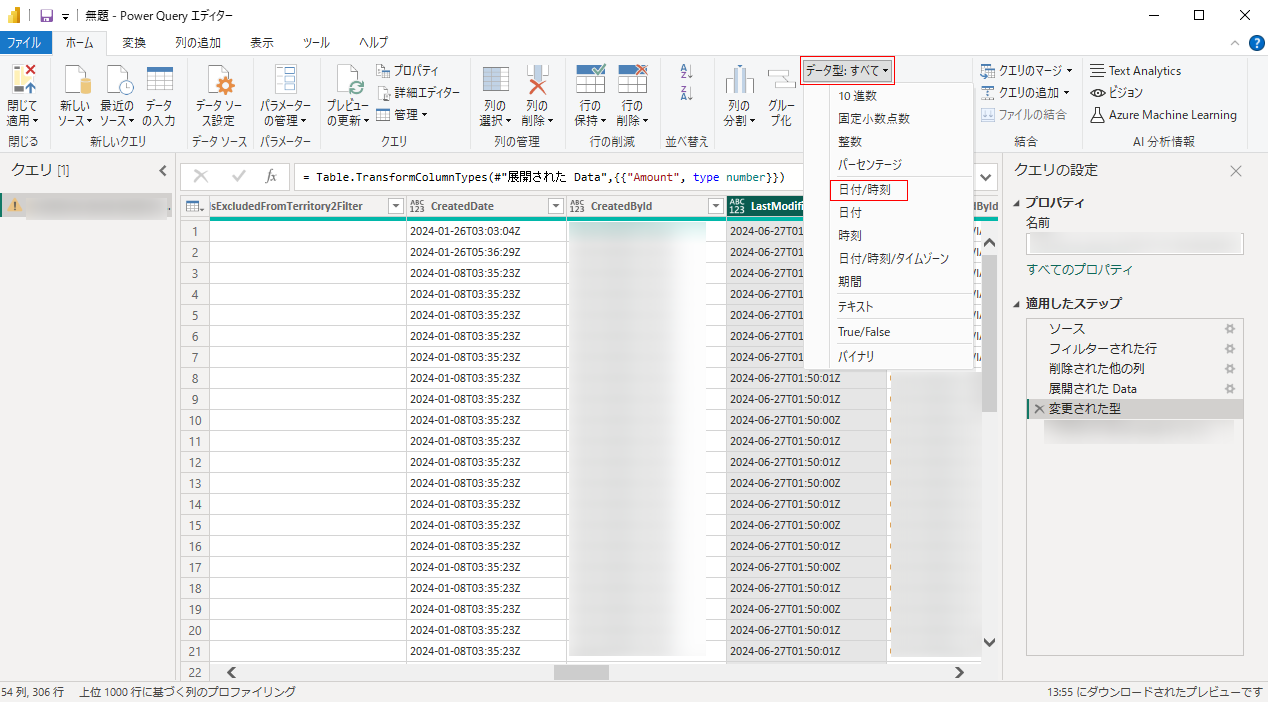
Task: Switch to the 変換 ribbon tab
Action: tap(134, 43)
